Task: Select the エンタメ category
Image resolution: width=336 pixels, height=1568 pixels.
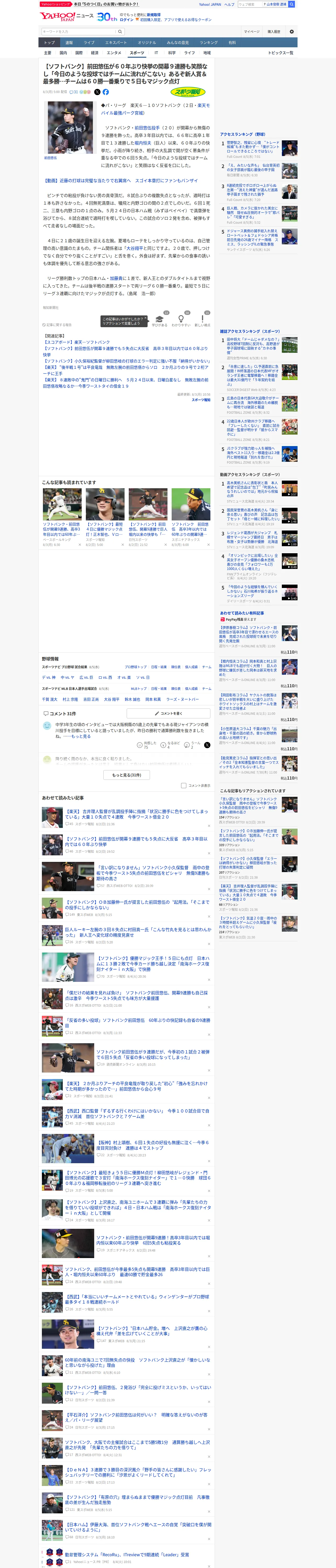Action: pyautogui.click(x=114, y=53)
